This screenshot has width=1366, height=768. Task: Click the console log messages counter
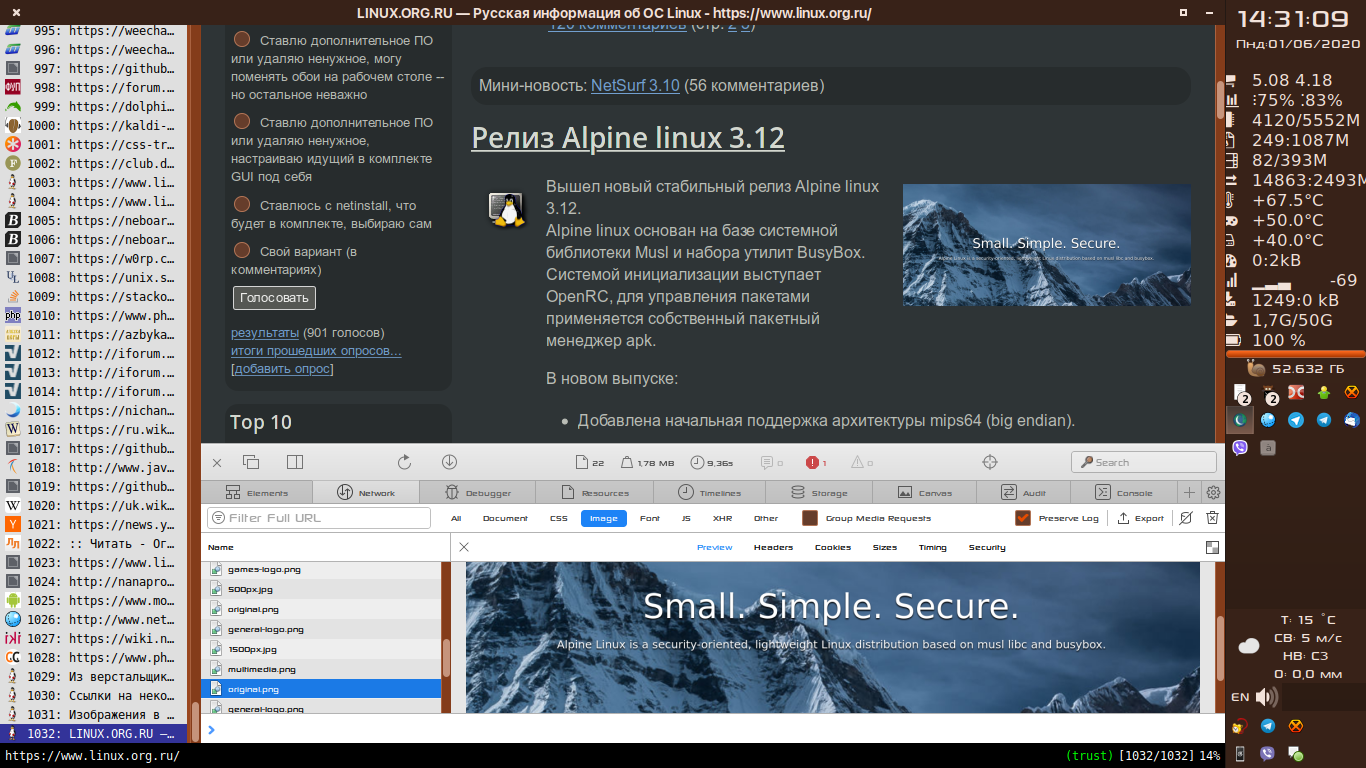[x=771, y=463]
